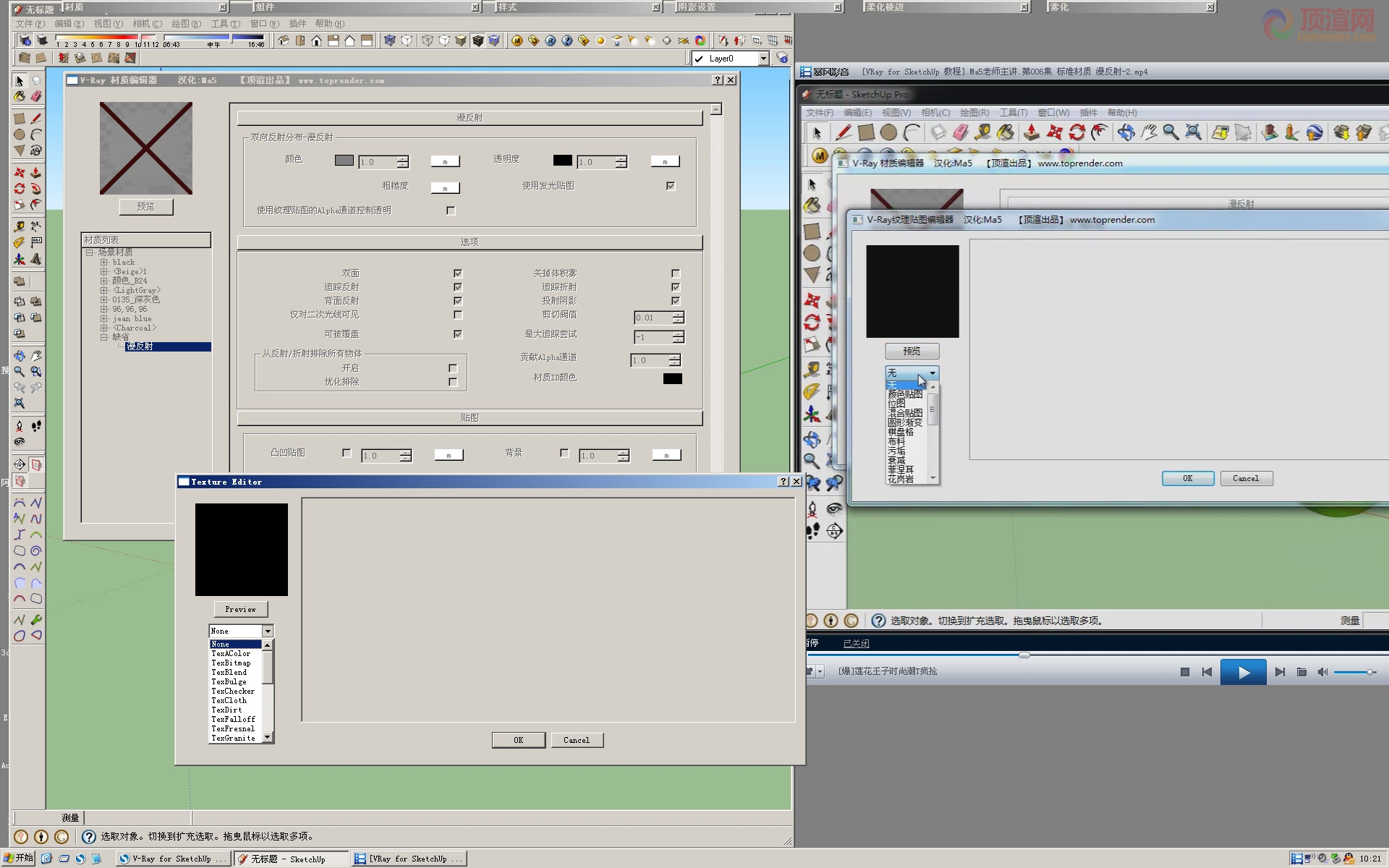Image resolution: width=1389 pixels, height=868 pixels.
Task: Click the Pan hand tool in video SketchUp
Action: click(1148, 132)
